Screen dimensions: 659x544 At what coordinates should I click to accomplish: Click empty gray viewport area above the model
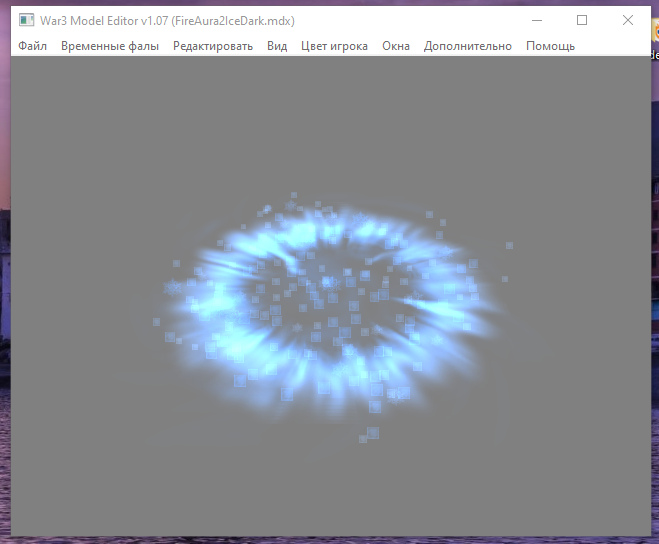[331, 122]
